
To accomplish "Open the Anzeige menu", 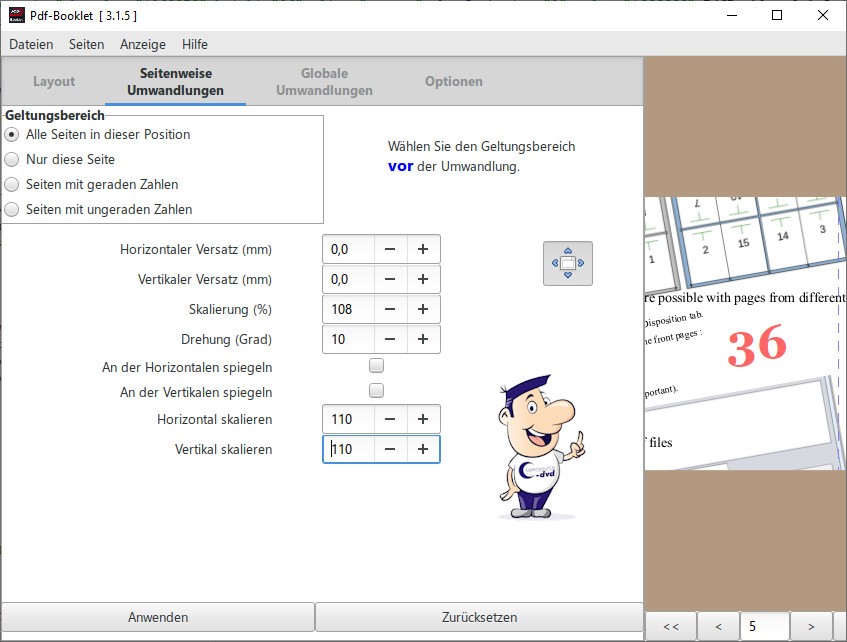I will point(143,44).
